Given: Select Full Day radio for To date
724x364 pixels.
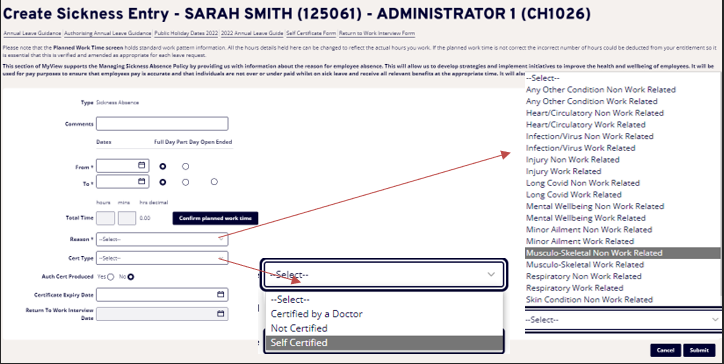Looking at the screenshot, I should click(x=163, y=182).
